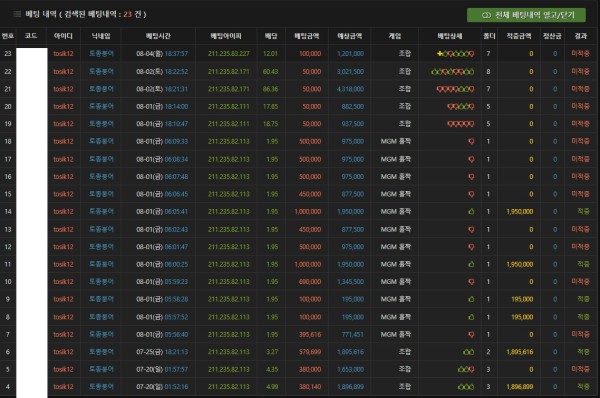Image resolution: width=600 pixels, height=398 pixels.
Task: Click the bet detail icon group in row 22
Action: click(x=453, y=72)
